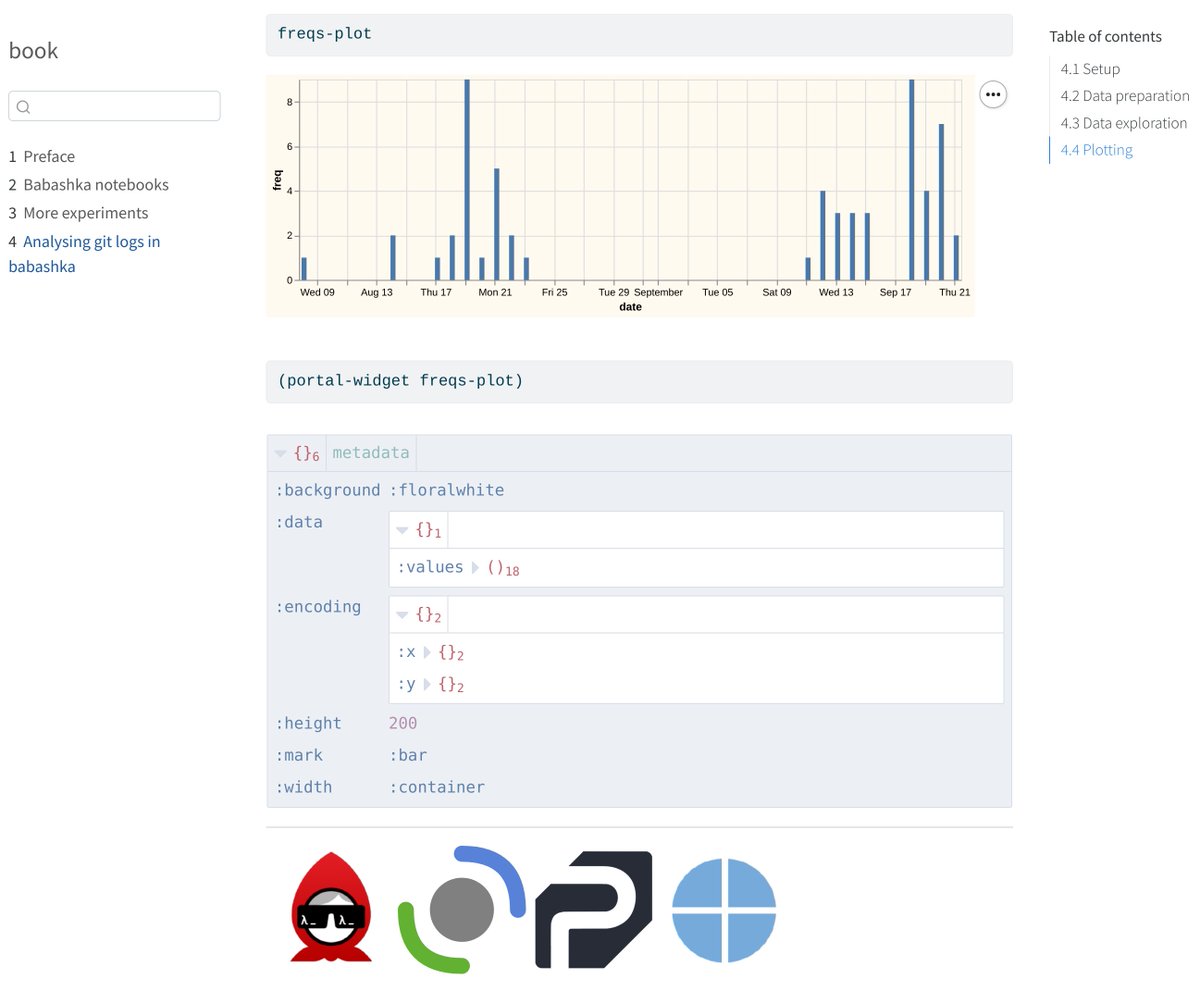The image size is (1200, 991).
Task: Select the :background key
Action: click(328, 490)
